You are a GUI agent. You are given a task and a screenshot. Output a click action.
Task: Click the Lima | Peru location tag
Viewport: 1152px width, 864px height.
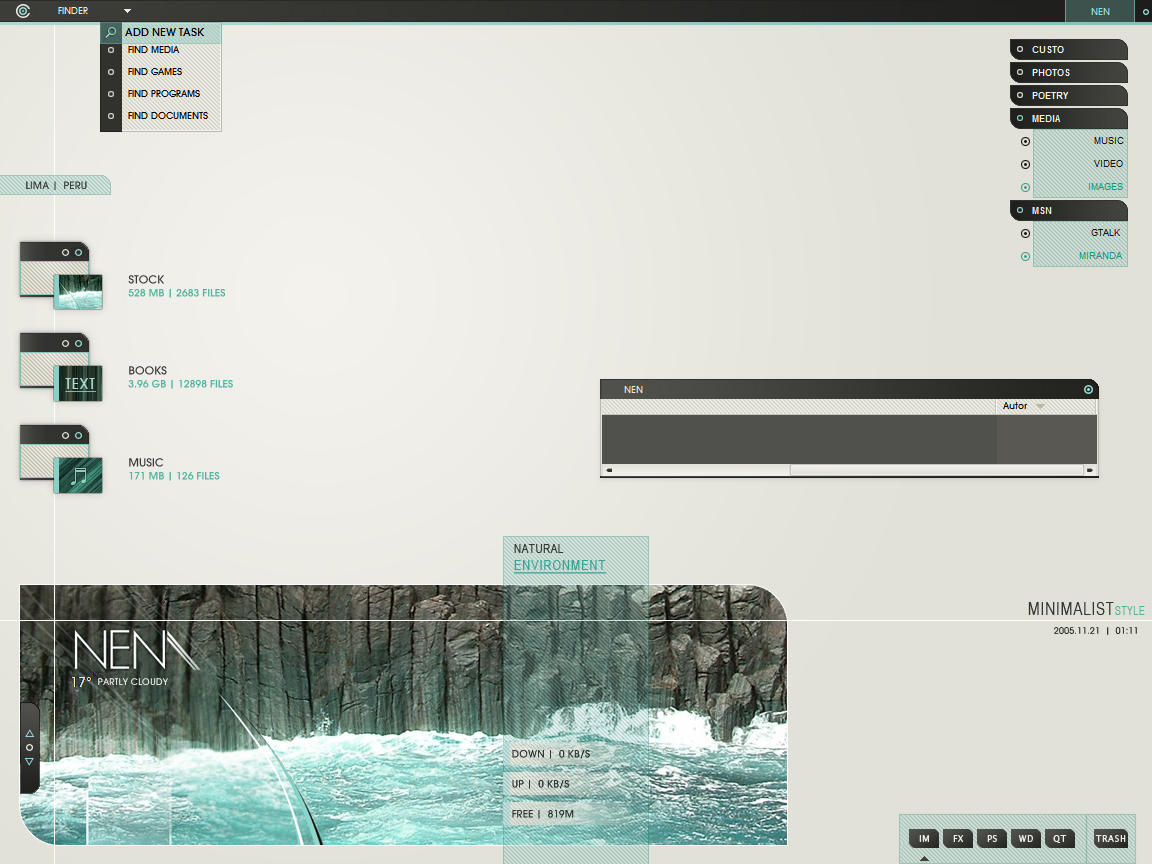click(x=56, y=185)
